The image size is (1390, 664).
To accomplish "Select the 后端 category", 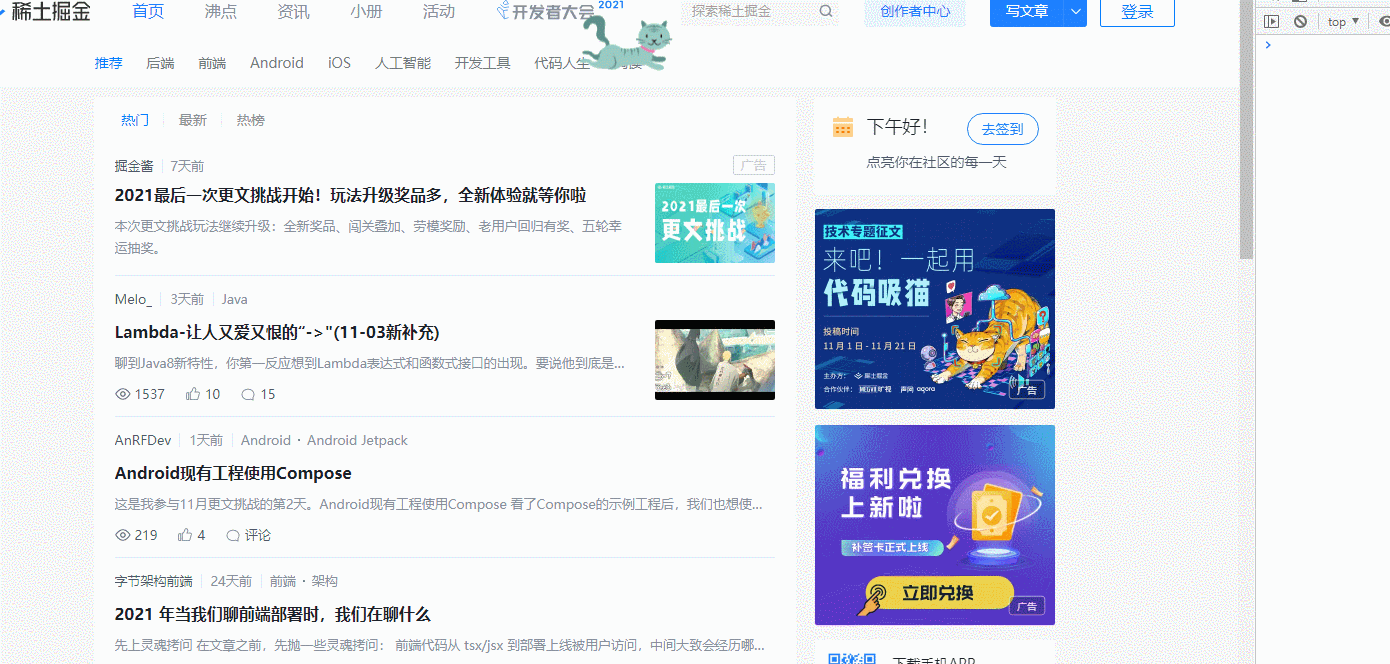I will 160,63.
